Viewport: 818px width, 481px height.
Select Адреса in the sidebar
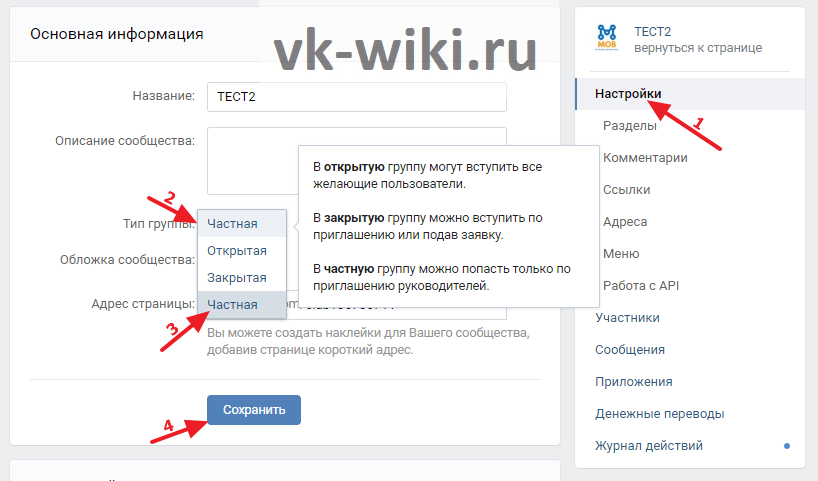pyautogui.click(x=625, y=222)
